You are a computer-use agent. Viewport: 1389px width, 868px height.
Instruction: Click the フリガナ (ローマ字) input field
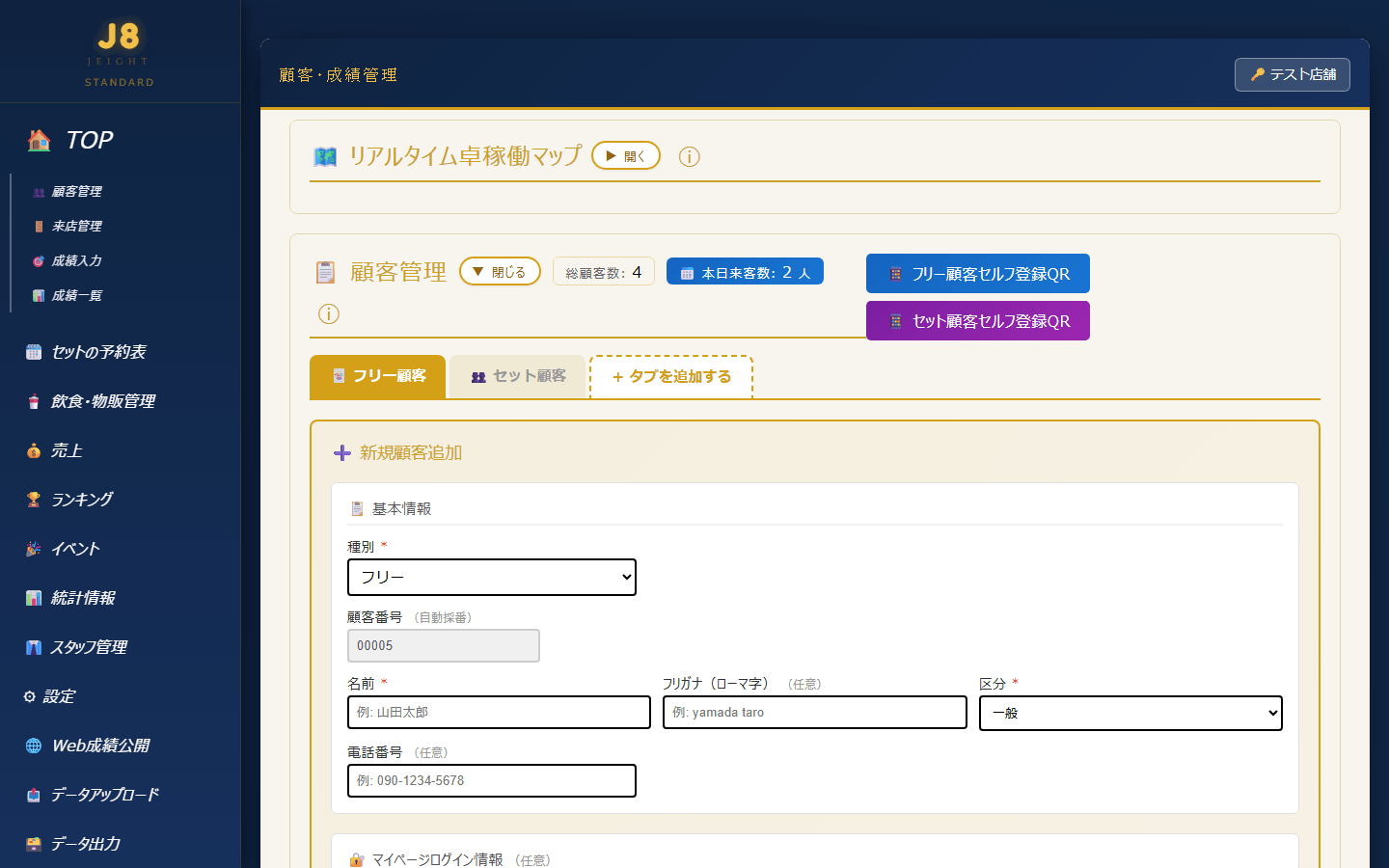(815, 713)
